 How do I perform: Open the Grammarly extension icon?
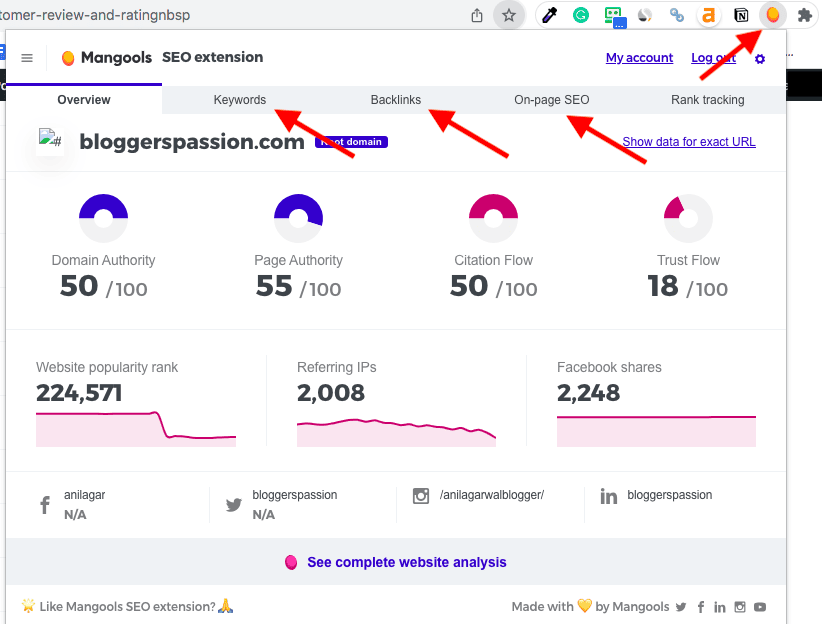(x=580, y=15)
